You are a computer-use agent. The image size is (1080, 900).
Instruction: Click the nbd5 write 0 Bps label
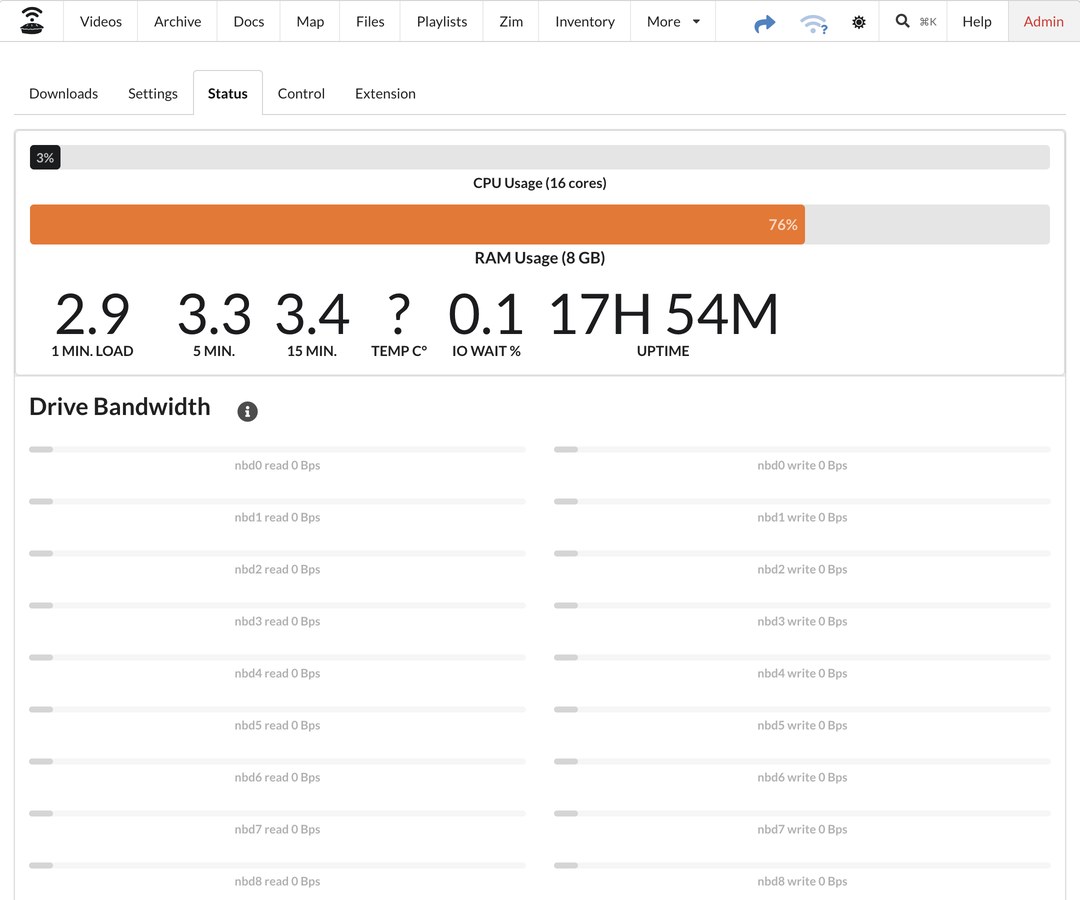(802, 725)
